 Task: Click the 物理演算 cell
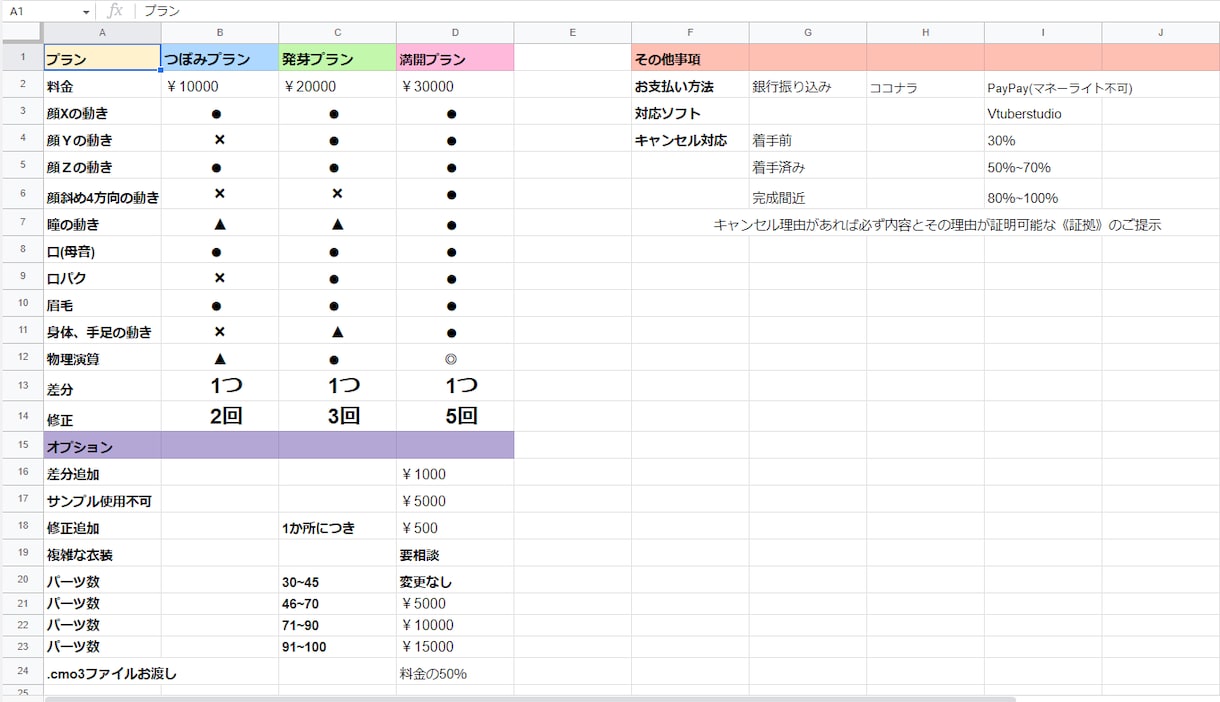click(x=103, y=358)
